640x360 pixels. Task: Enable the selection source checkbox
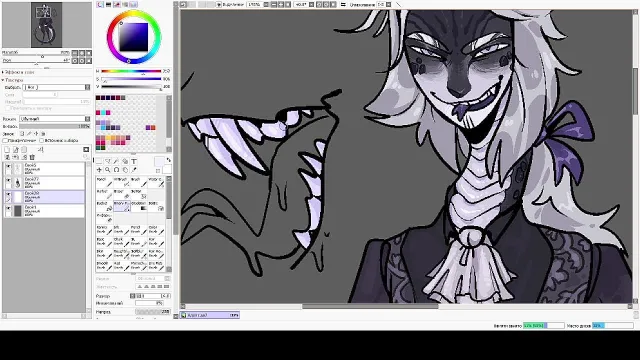(x=42, y=140)
